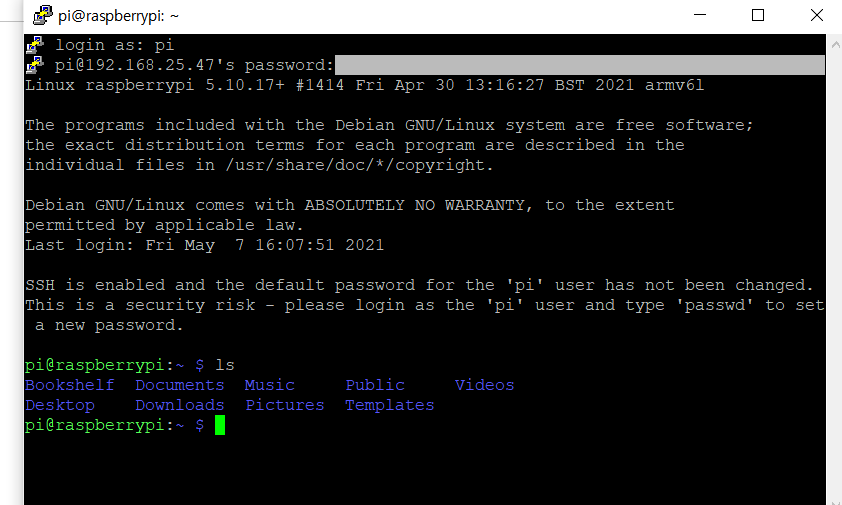
Task: Click the scrollbar up arrow
Action: (x=835, y=45)
